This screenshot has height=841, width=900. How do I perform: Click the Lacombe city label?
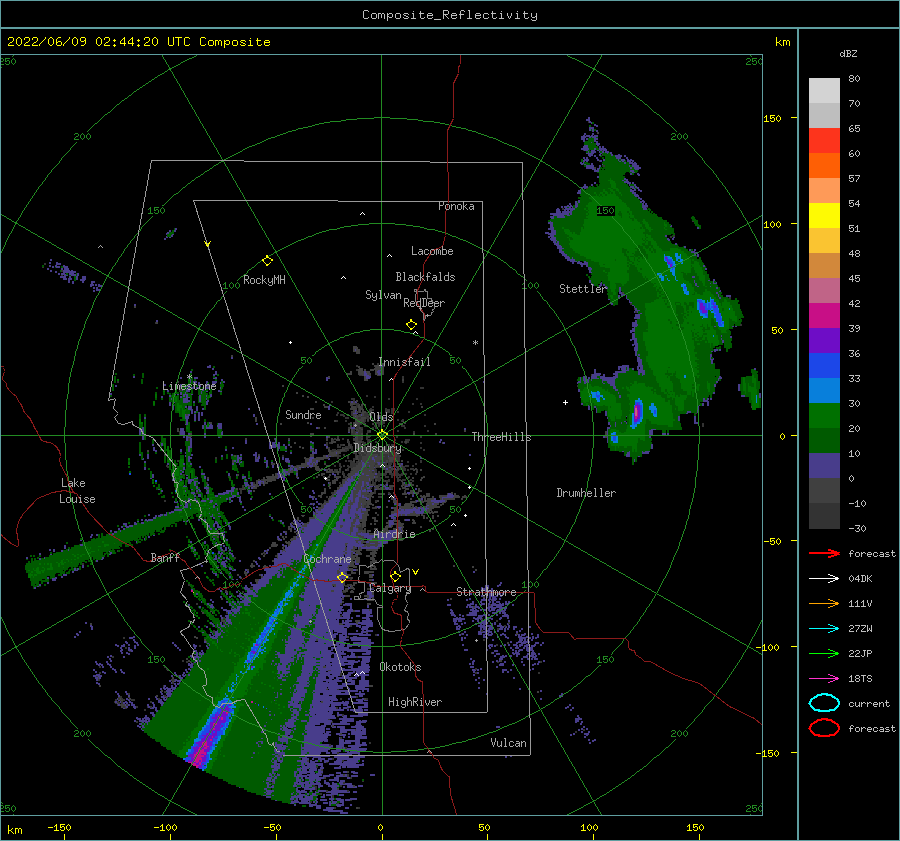pyautogui.click(x=432, y=251)
